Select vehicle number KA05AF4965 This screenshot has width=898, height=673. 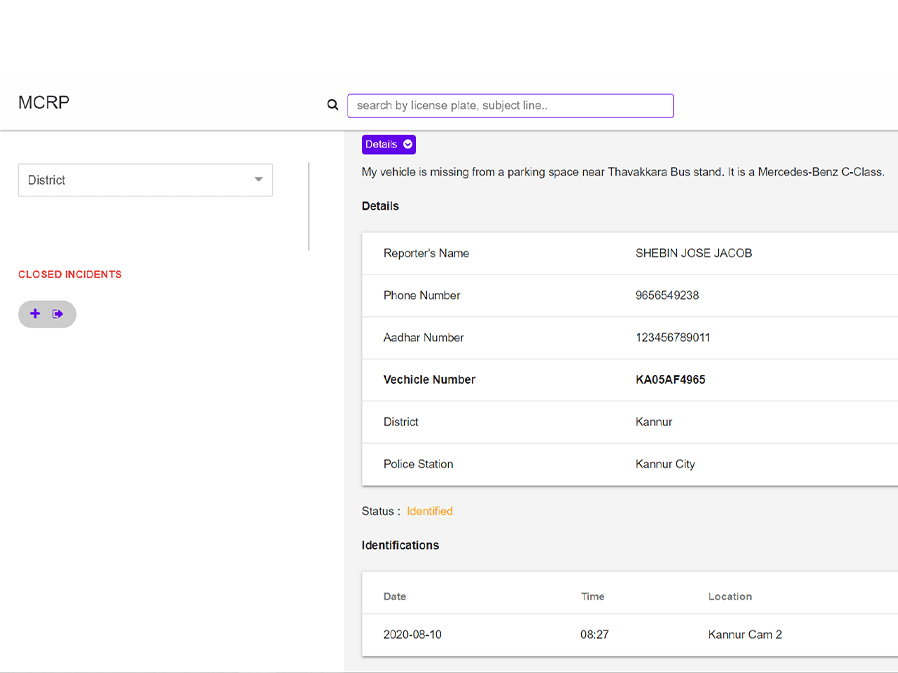670,380
